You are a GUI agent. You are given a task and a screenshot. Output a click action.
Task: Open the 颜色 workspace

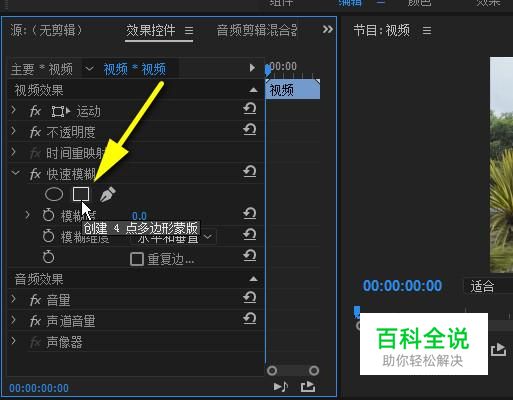click(419, 3)
